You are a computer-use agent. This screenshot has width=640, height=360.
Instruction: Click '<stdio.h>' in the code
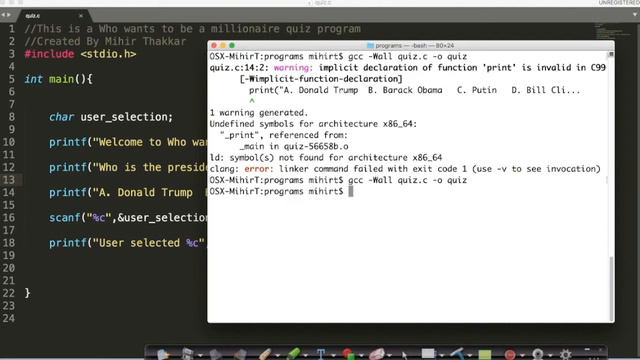(108, 54)
